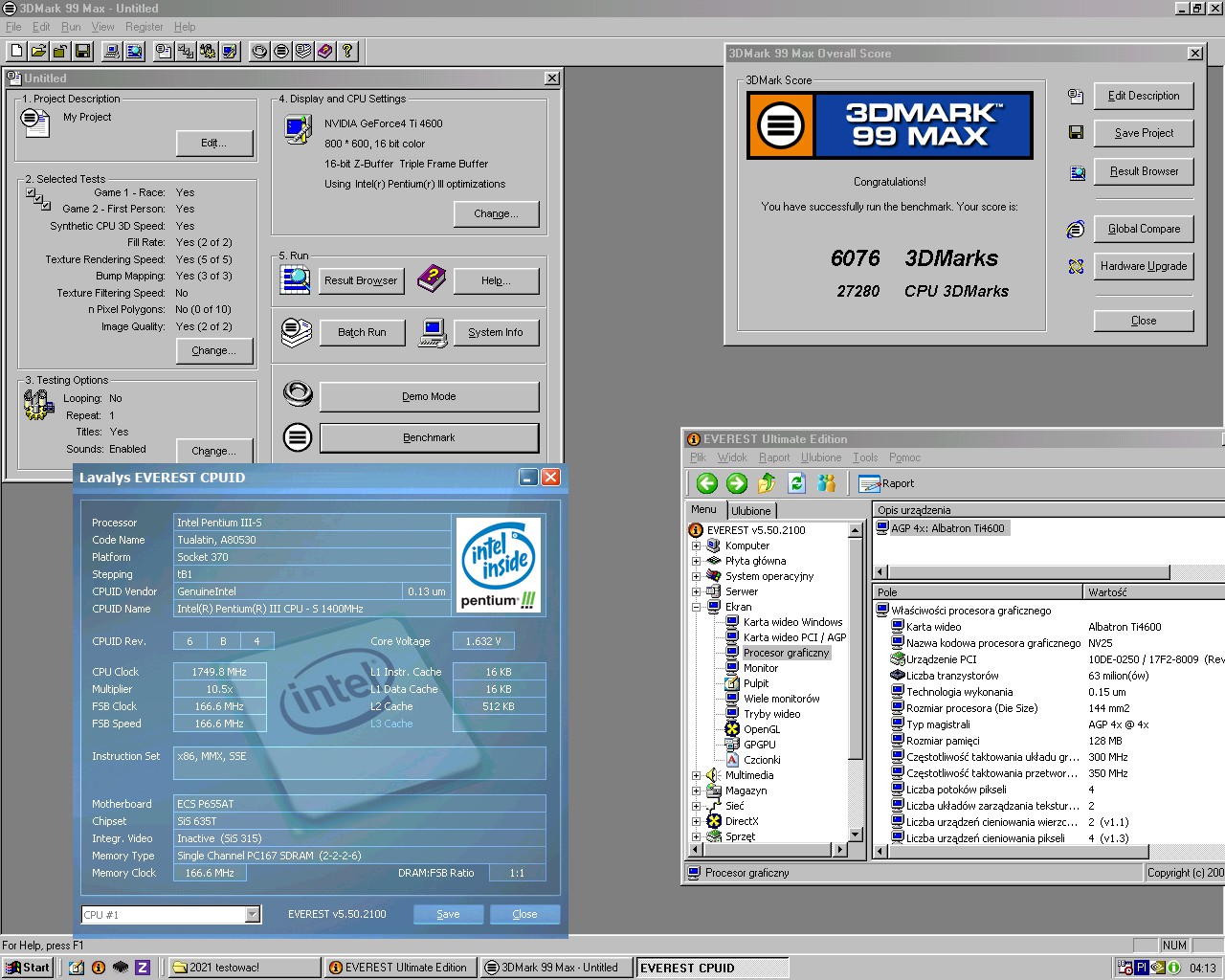Switch to the Ulubione tab in EVEREST

(x=751, y=511)
